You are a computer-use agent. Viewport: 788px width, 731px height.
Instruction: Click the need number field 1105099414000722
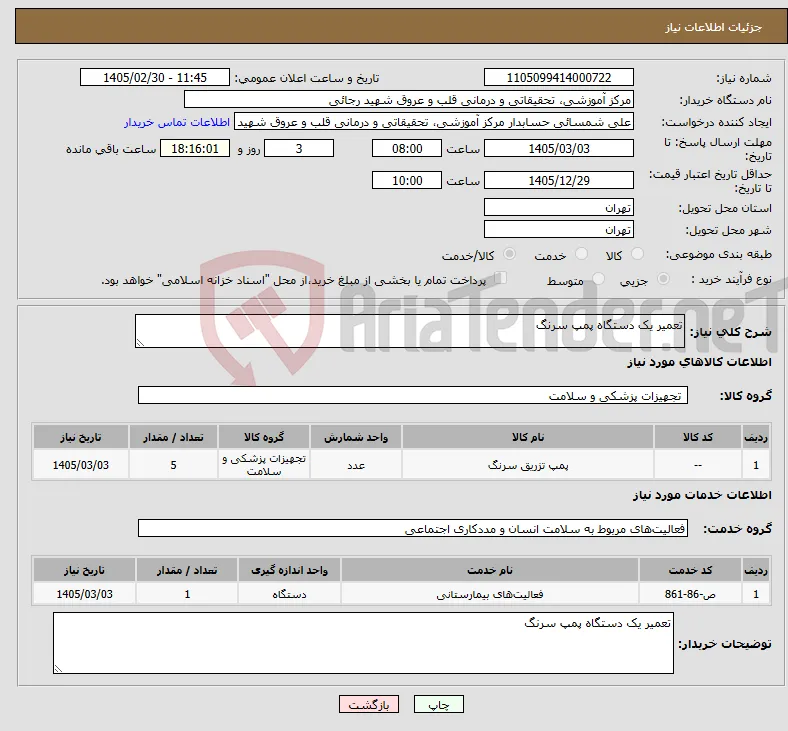(x=558, y=77)
